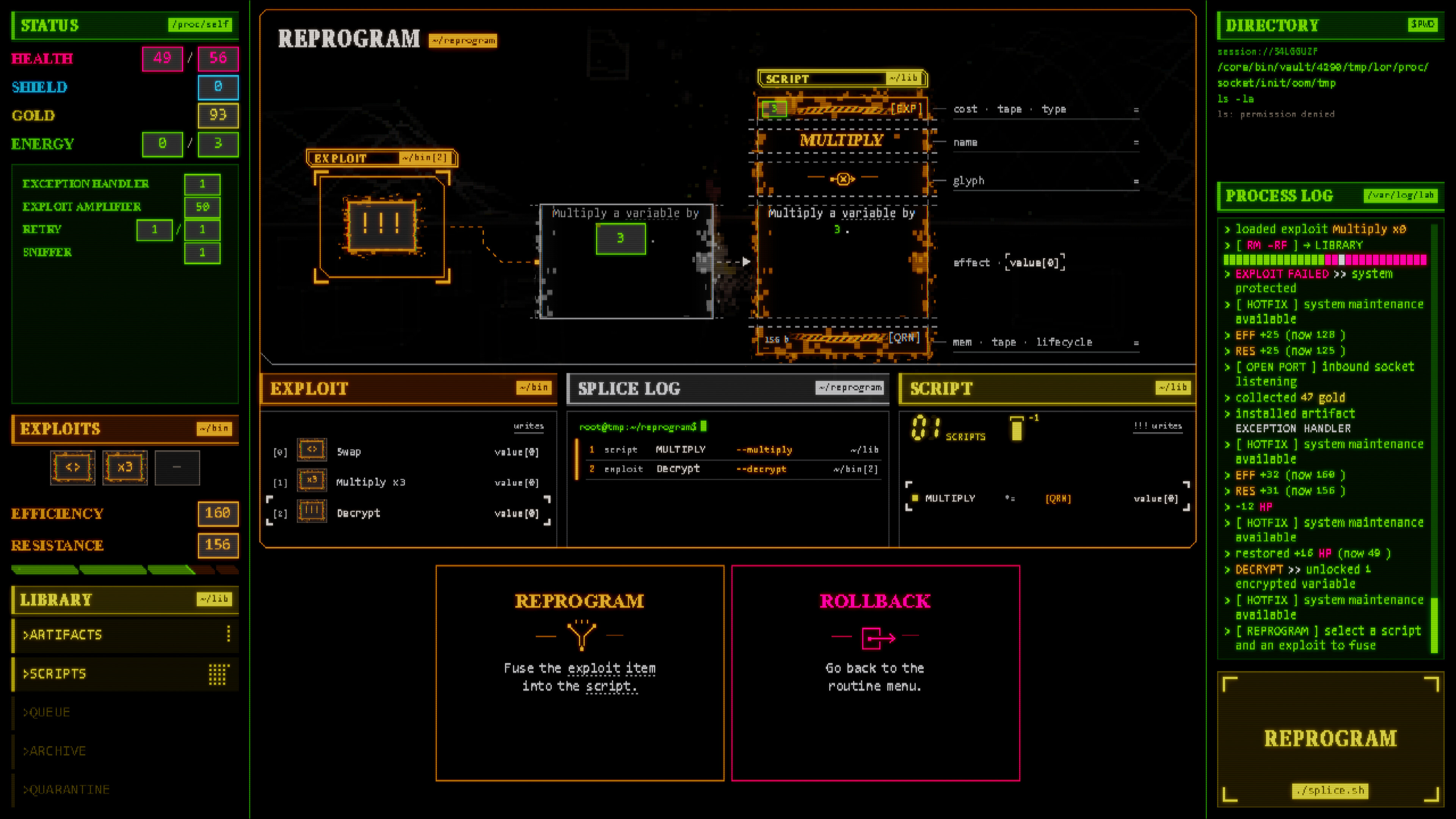1456x819 pixels.
Task: Click the Multiply value 3 box
Action: point(621,238)
